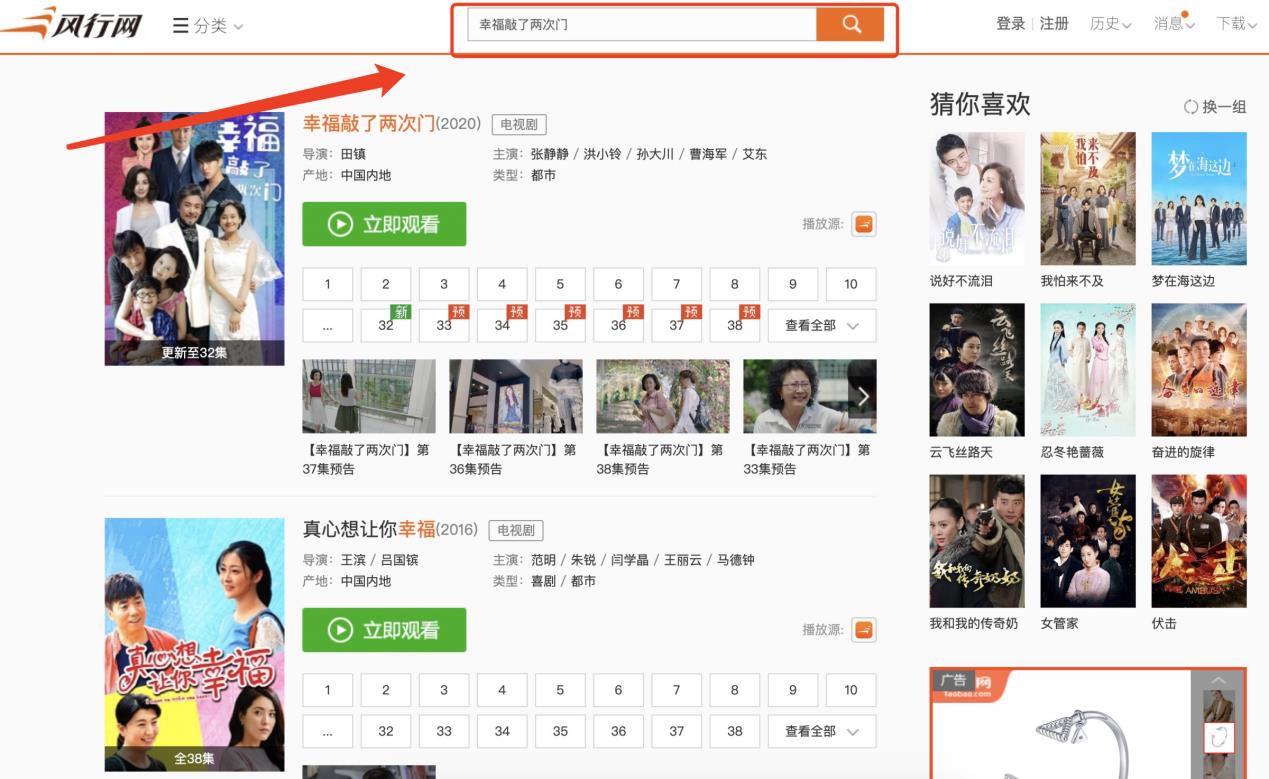This screenshot has height=779, width=1269.
Task: Expand the 下载 download dropdown
Action: point(1237,24)
